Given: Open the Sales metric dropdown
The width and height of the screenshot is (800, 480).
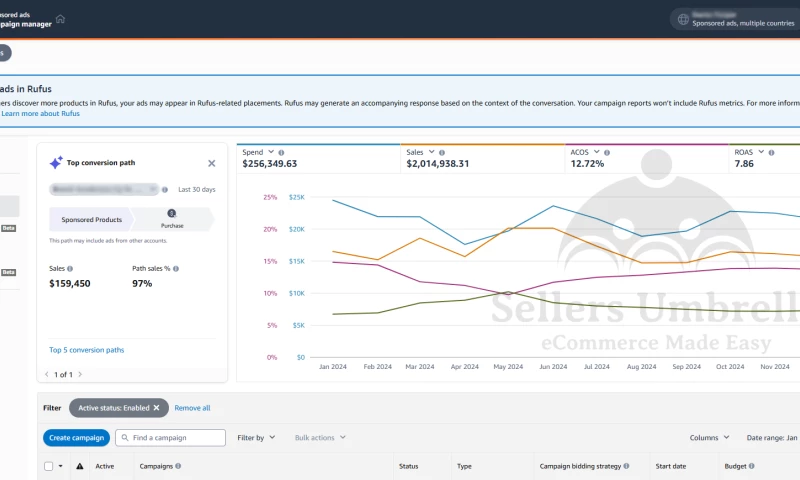Looking at the screenshot, I should 431,153.
